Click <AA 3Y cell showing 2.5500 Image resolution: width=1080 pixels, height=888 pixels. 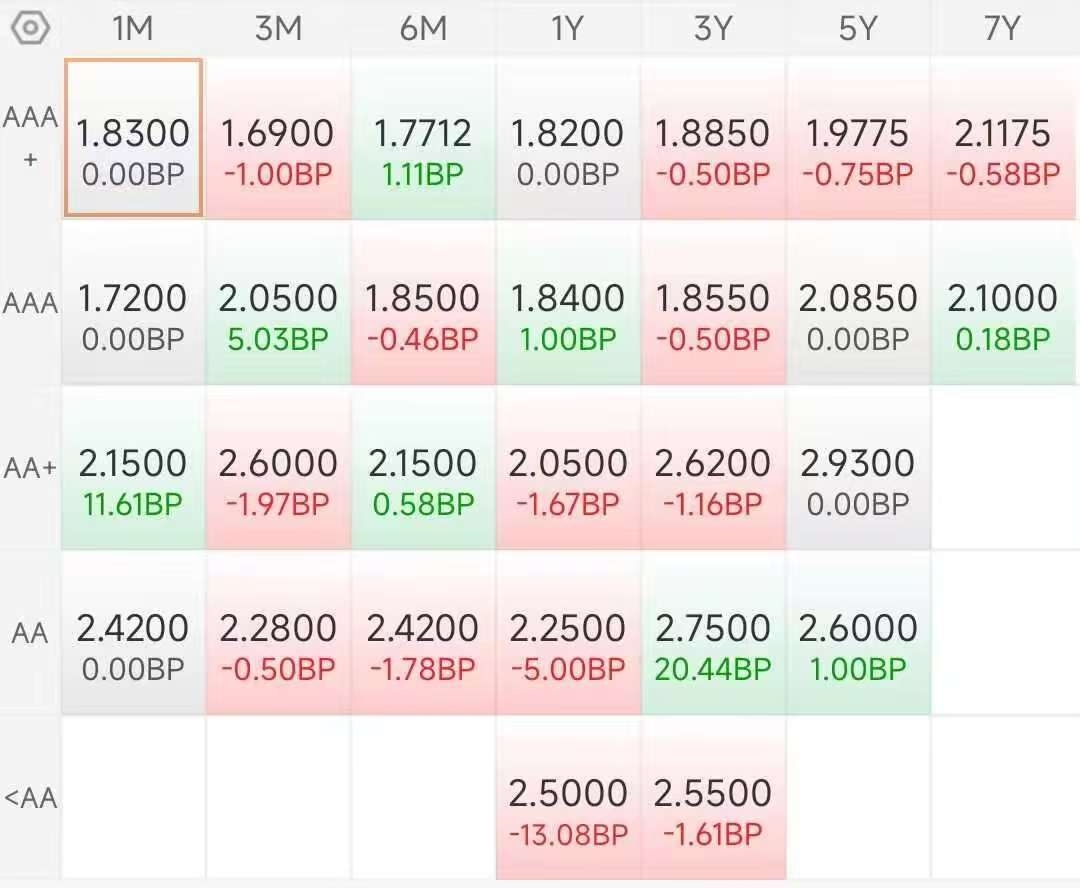(713, 798)
